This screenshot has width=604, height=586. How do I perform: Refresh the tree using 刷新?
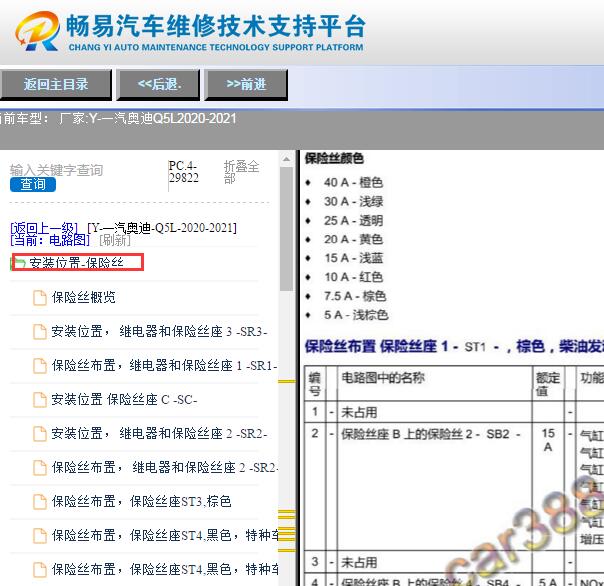click(115, 240)
